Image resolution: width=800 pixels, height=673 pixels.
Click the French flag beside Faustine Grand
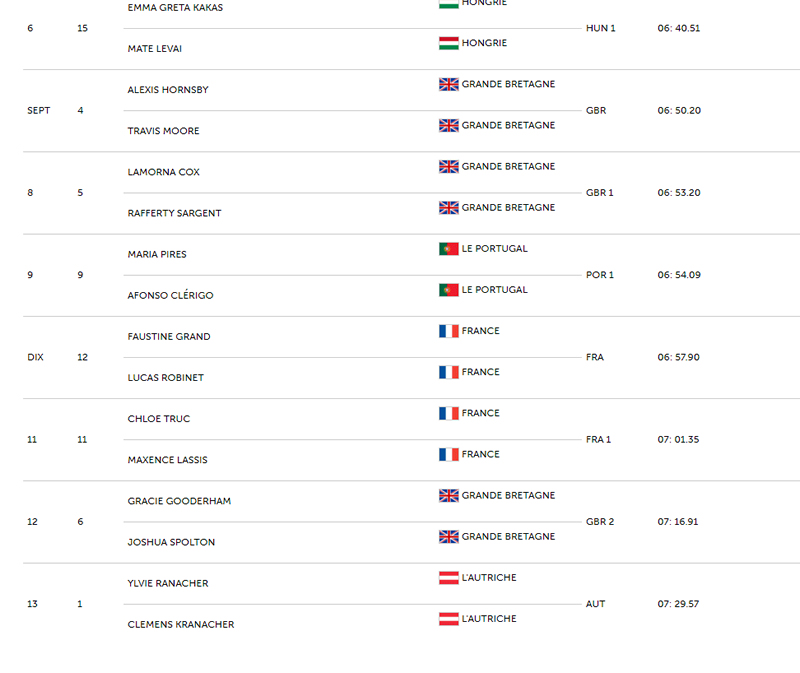click(x=448, y=331)
